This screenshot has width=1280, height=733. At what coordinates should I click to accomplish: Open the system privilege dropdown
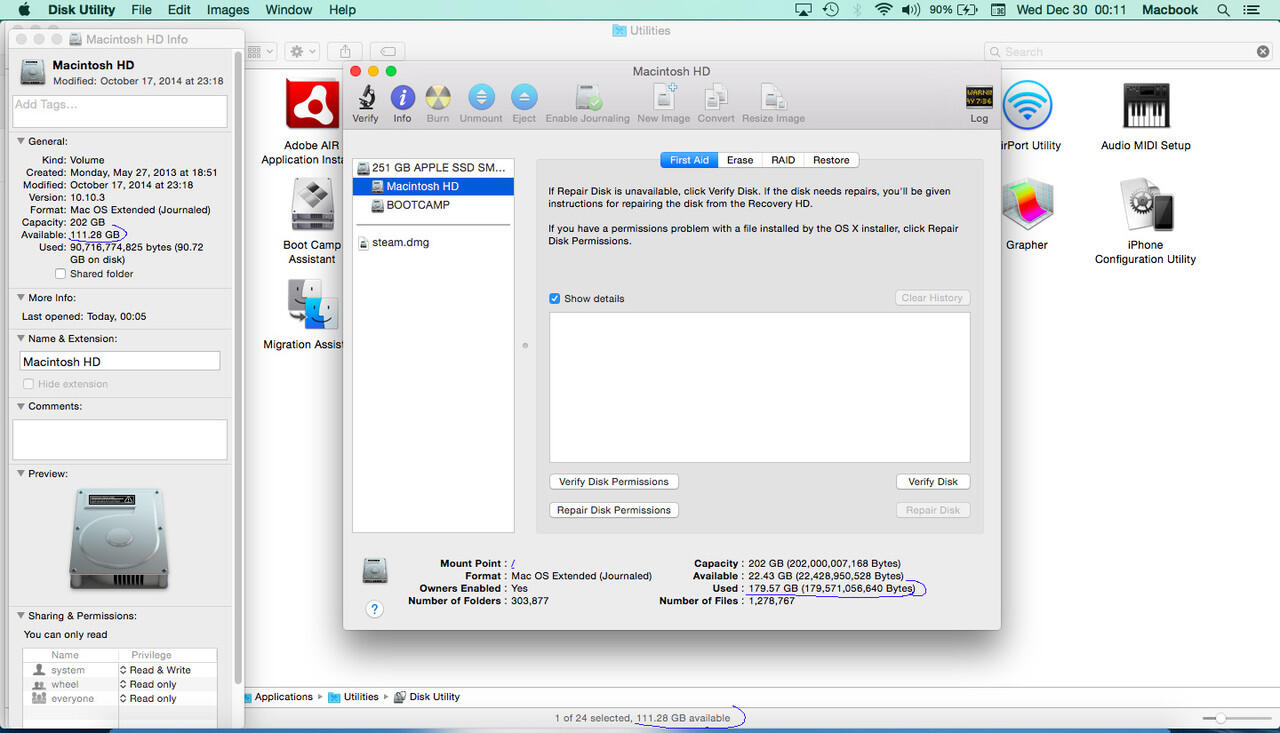coord(156,670)
